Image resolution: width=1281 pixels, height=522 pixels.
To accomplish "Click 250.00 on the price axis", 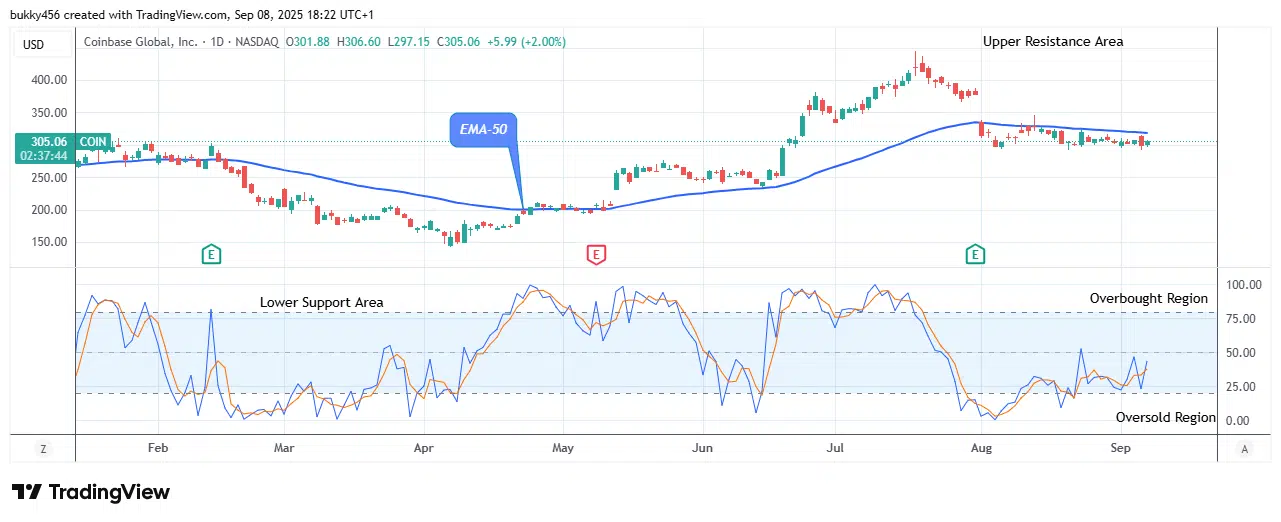I will click(50, 178).
